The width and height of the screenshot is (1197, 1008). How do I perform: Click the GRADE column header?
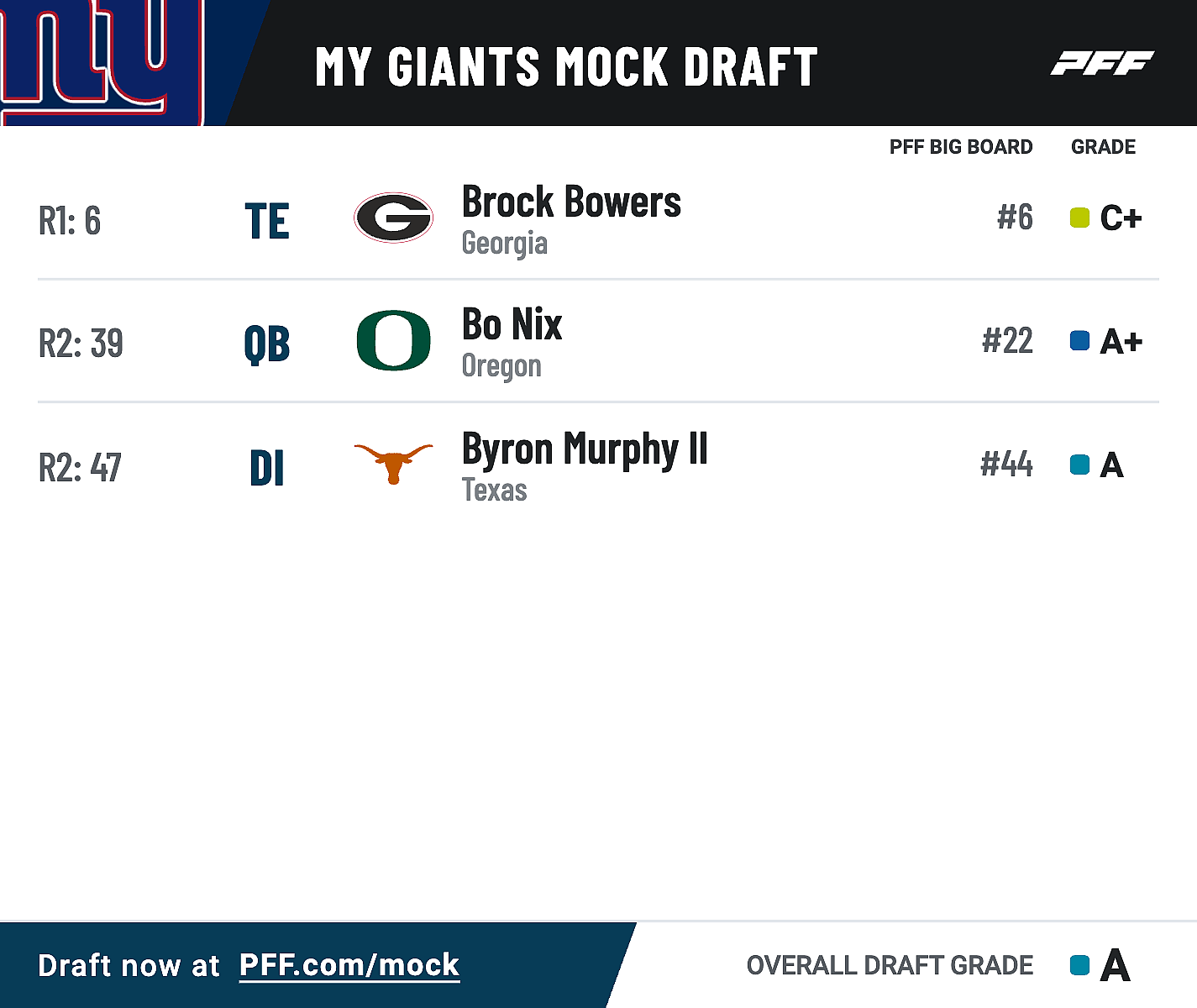click(x=1103, y=147)
